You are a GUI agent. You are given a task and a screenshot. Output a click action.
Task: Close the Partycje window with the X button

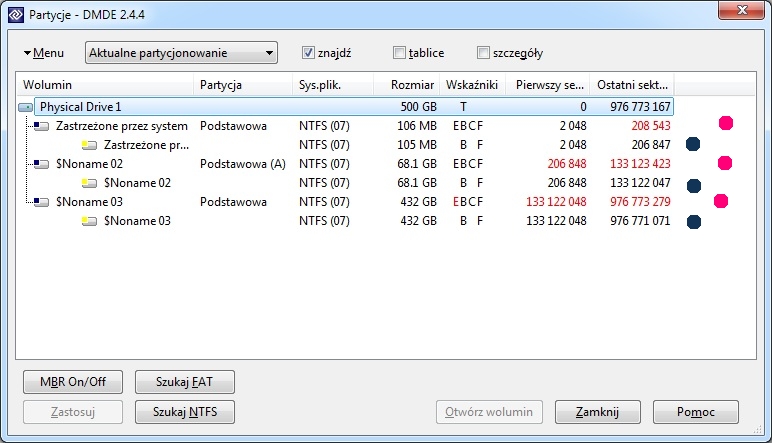741,10
